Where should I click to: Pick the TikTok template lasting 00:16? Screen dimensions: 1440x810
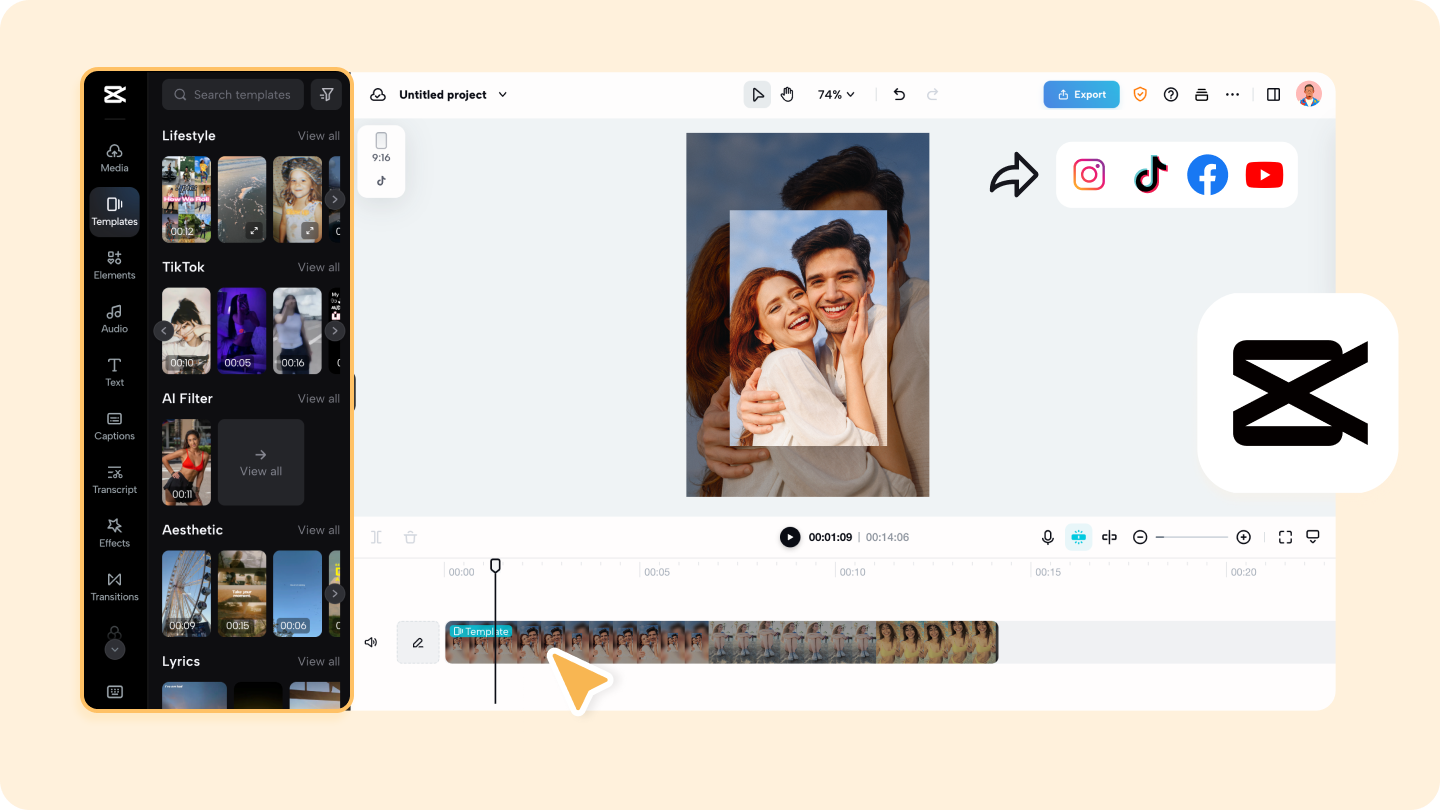coord(298,331)
